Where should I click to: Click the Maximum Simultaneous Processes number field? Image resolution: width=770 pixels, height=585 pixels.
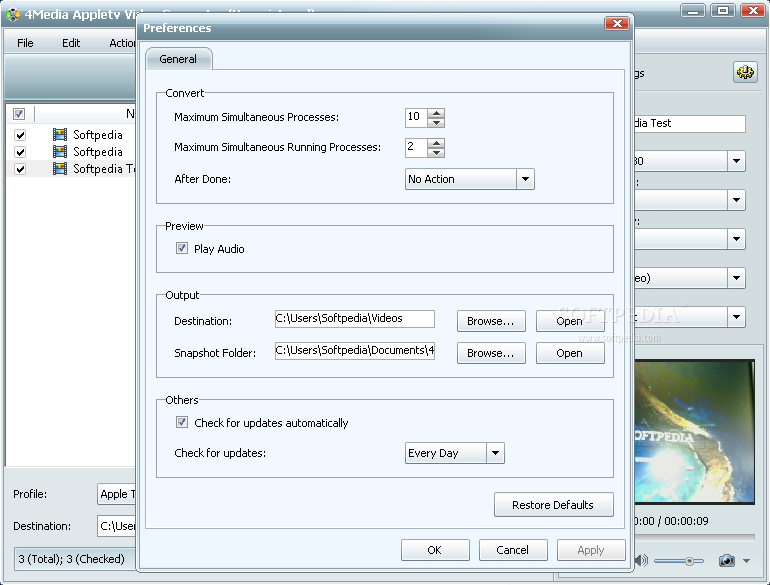click(x=416, y=117)
